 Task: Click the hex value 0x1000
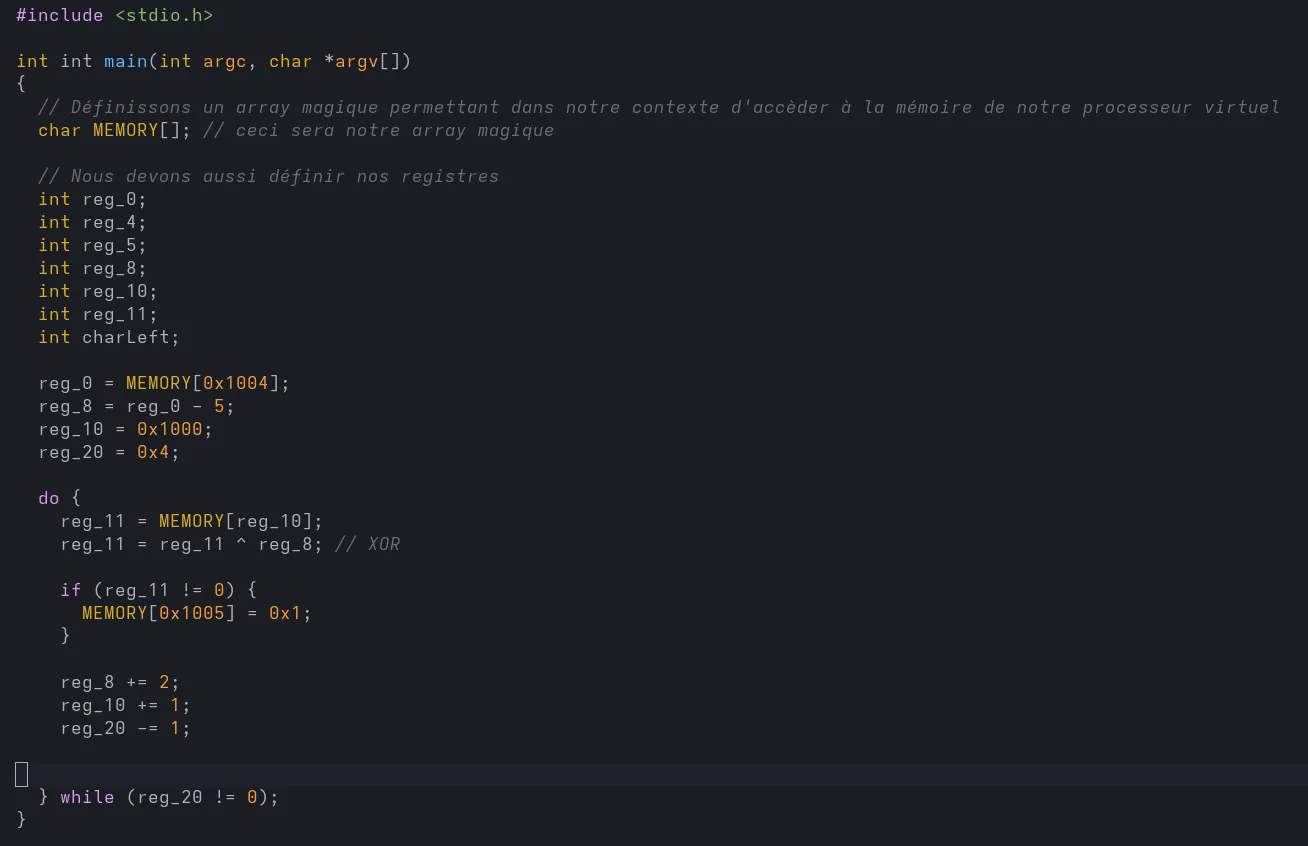click(169, 429)
